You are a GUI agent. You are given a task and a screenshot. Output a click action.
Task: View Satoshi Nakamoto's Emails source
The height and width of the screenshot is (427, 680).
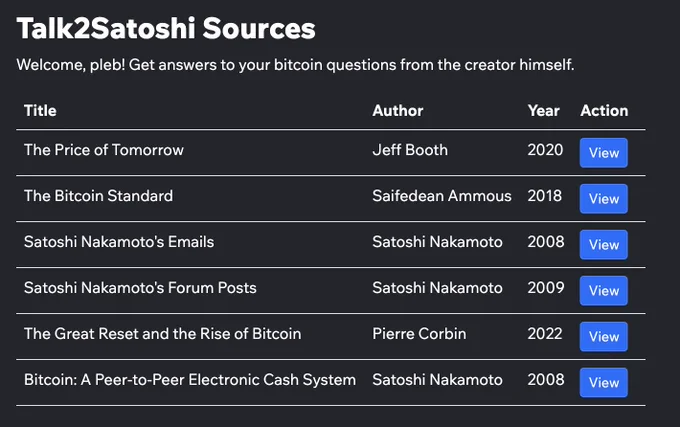604,244
